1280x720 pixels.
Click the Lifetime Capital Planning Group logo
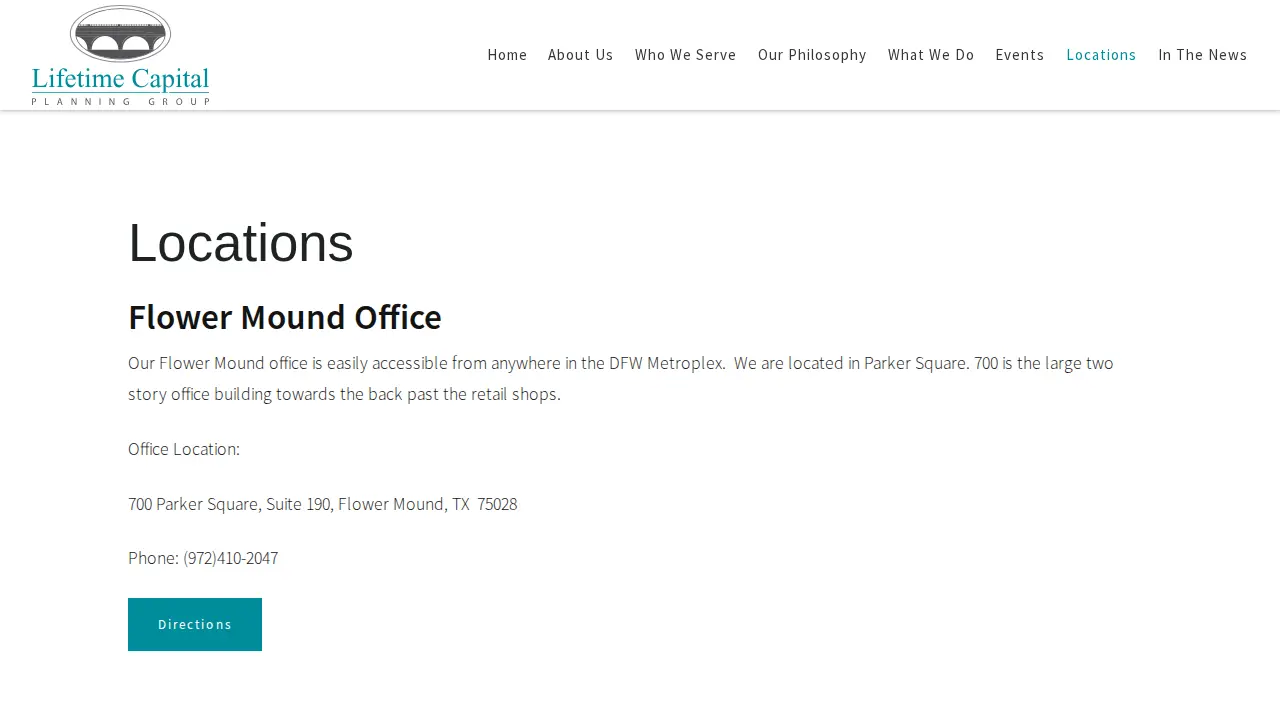[x=120, y=55]
